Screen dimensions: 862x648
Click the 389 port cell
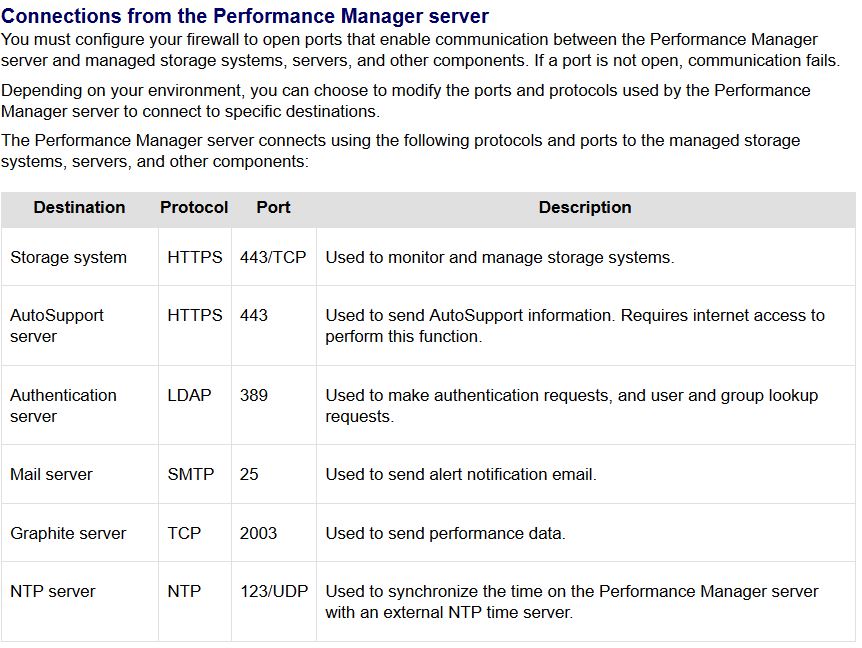pos(254,396)
